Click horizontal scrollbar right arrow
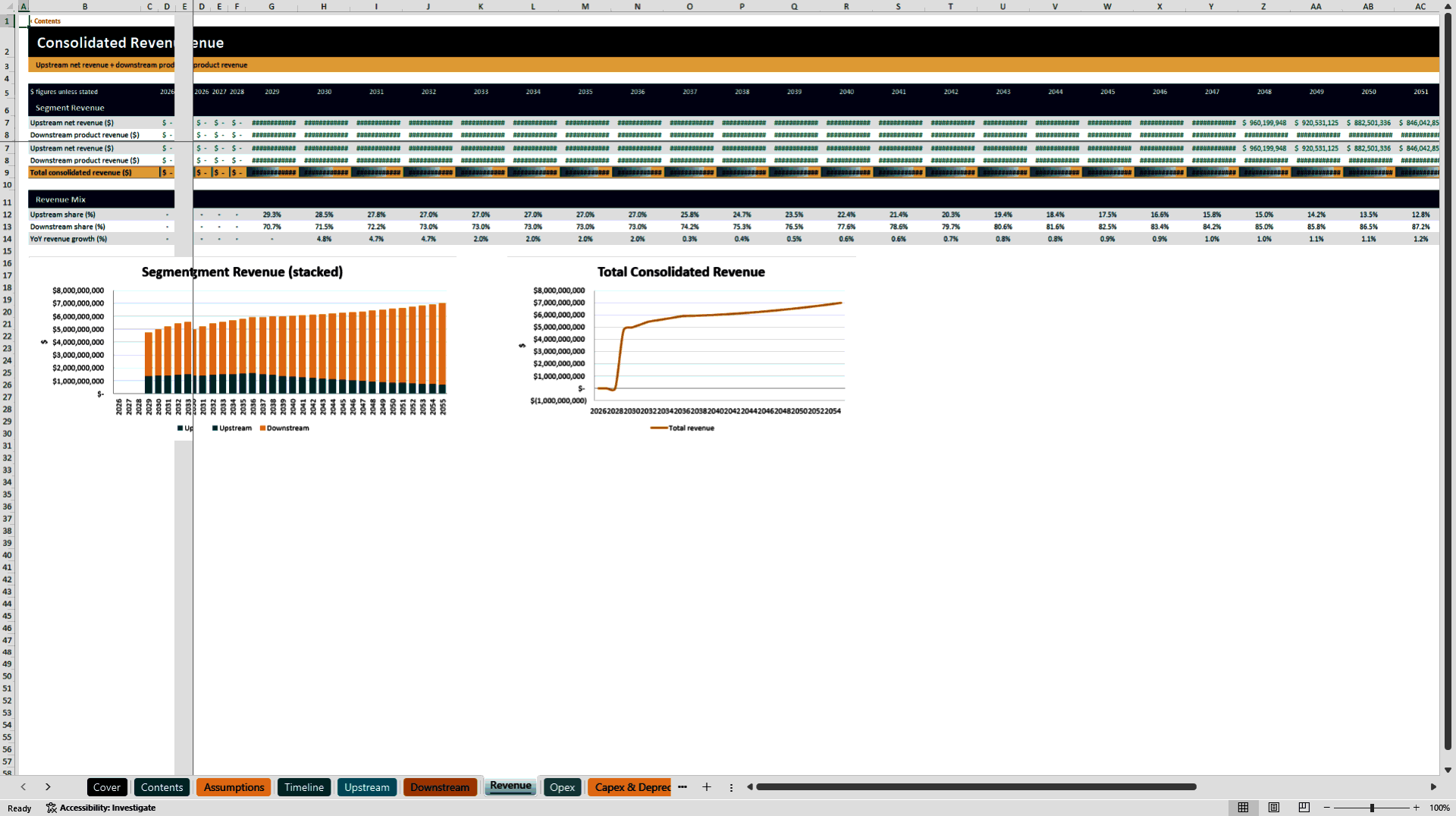Viewport: 1456px width, 816px height. [1433, 787]
